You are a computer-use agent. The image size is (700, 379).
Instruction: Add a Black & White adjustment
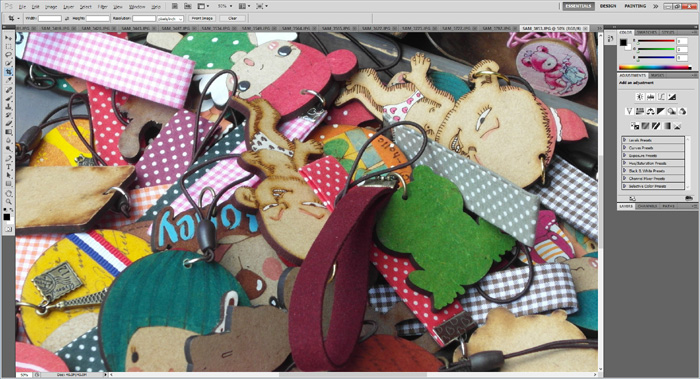click(661, 111)
